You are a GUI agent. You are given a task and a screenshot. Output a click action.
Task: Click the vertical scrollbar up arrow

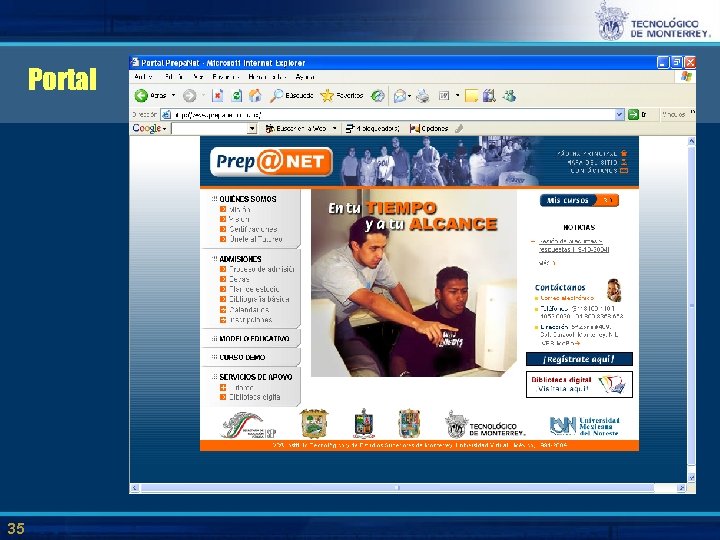point(691,141)
